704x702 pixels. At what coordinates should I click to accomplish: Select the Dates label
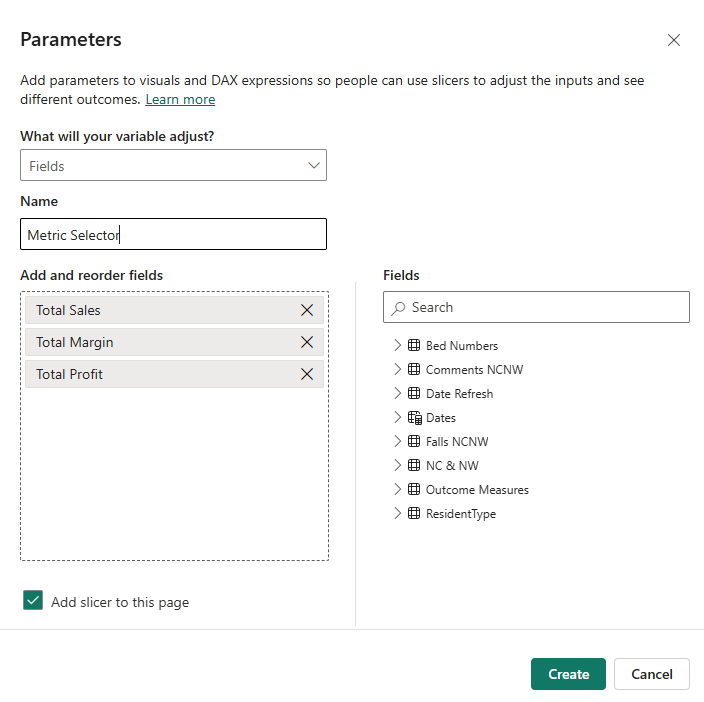(440, 417)
